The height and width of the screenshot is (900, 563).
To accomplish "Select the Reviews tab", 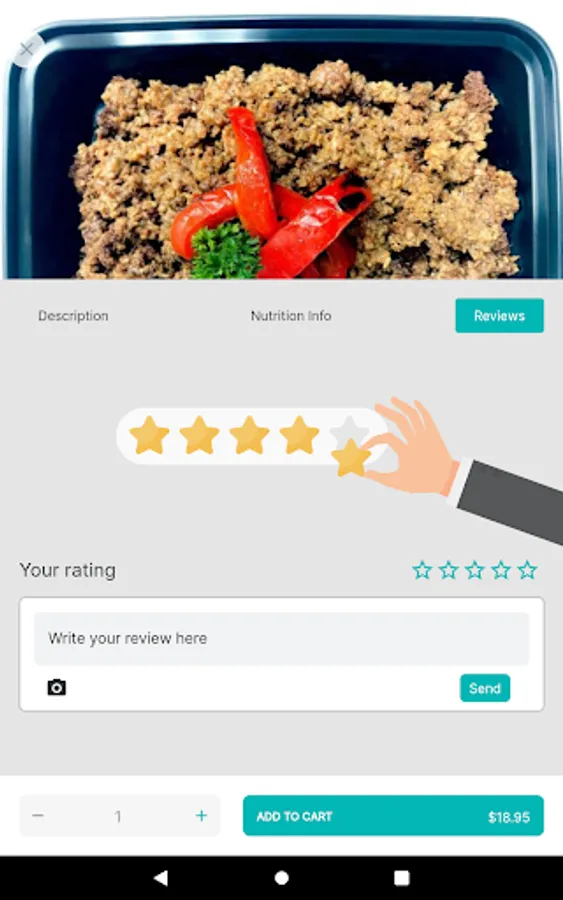I will (499, 316).
